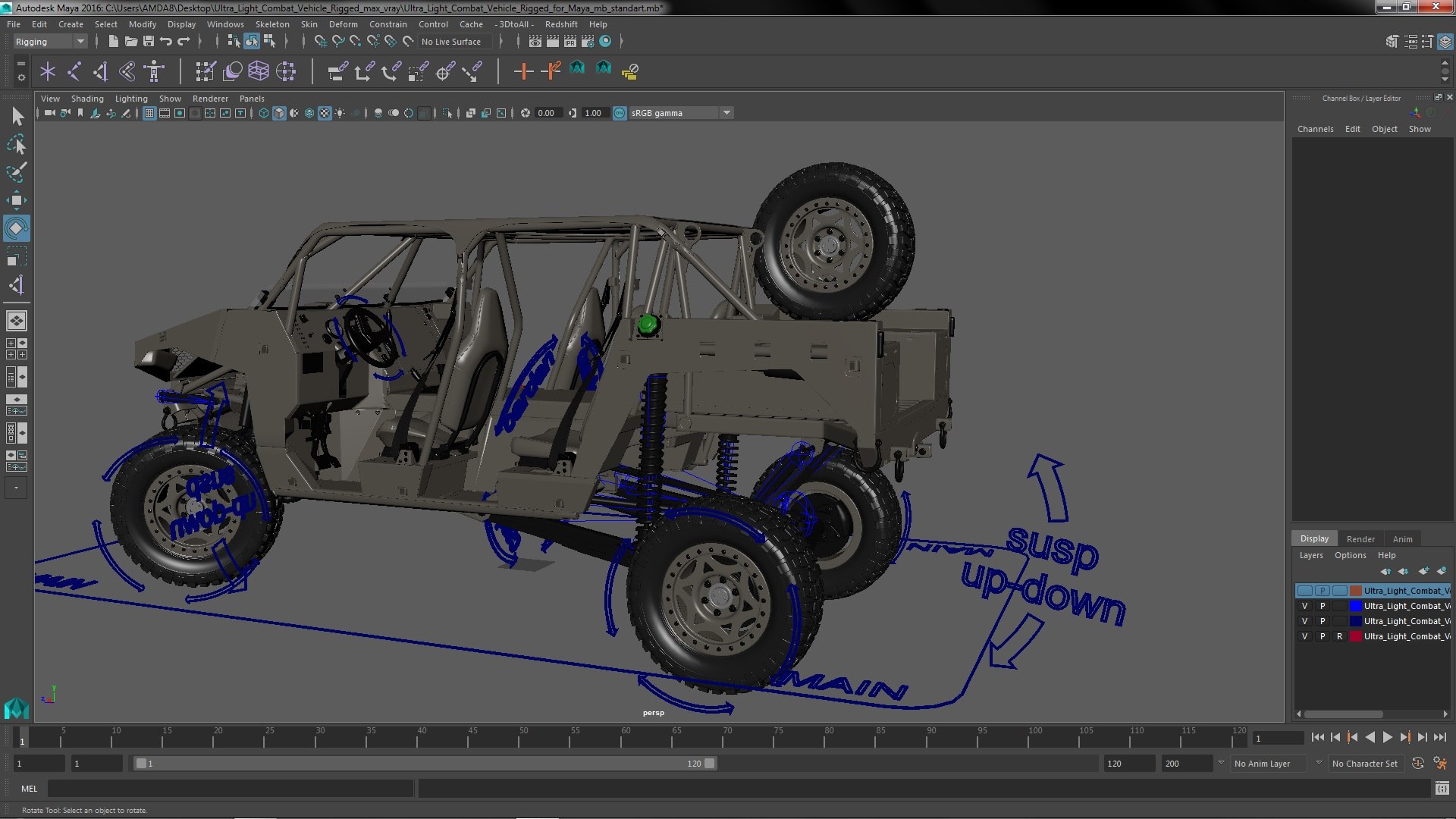Create new empty display layer
This screenshot has width=1456, height=819.
coord(1423,571)
